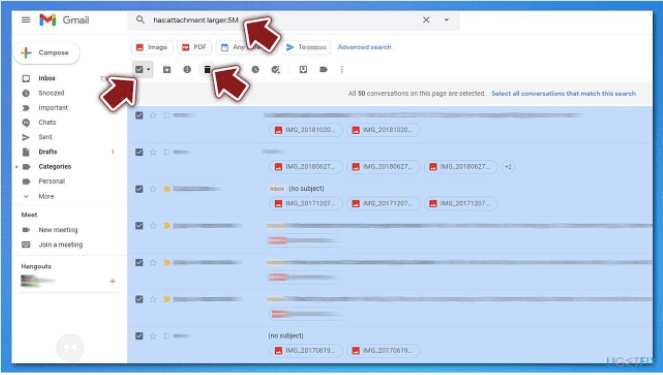This screenshot has height=375, width=663.
Task: Open the Sent folder
Action: [45, 137]
